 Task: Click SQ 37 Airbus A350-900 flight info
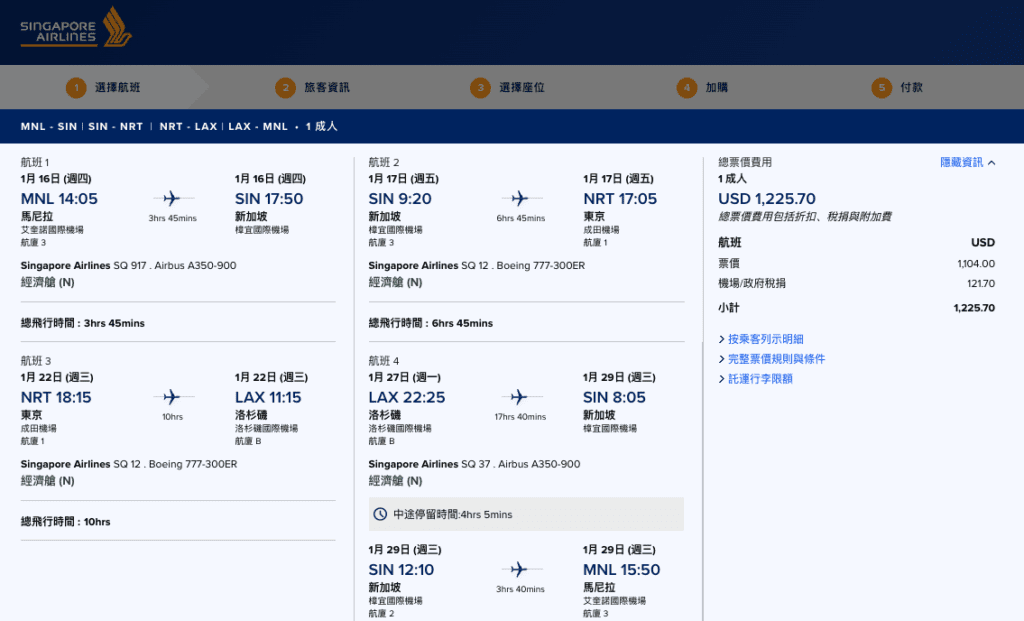tap(474, 464)
